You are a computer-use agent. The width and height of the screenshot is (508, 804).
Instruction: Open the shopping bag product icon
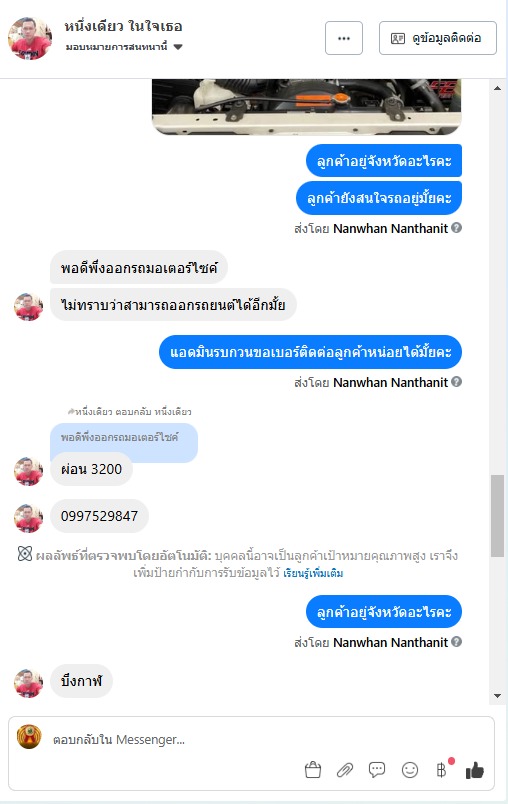tap(313, 770)
